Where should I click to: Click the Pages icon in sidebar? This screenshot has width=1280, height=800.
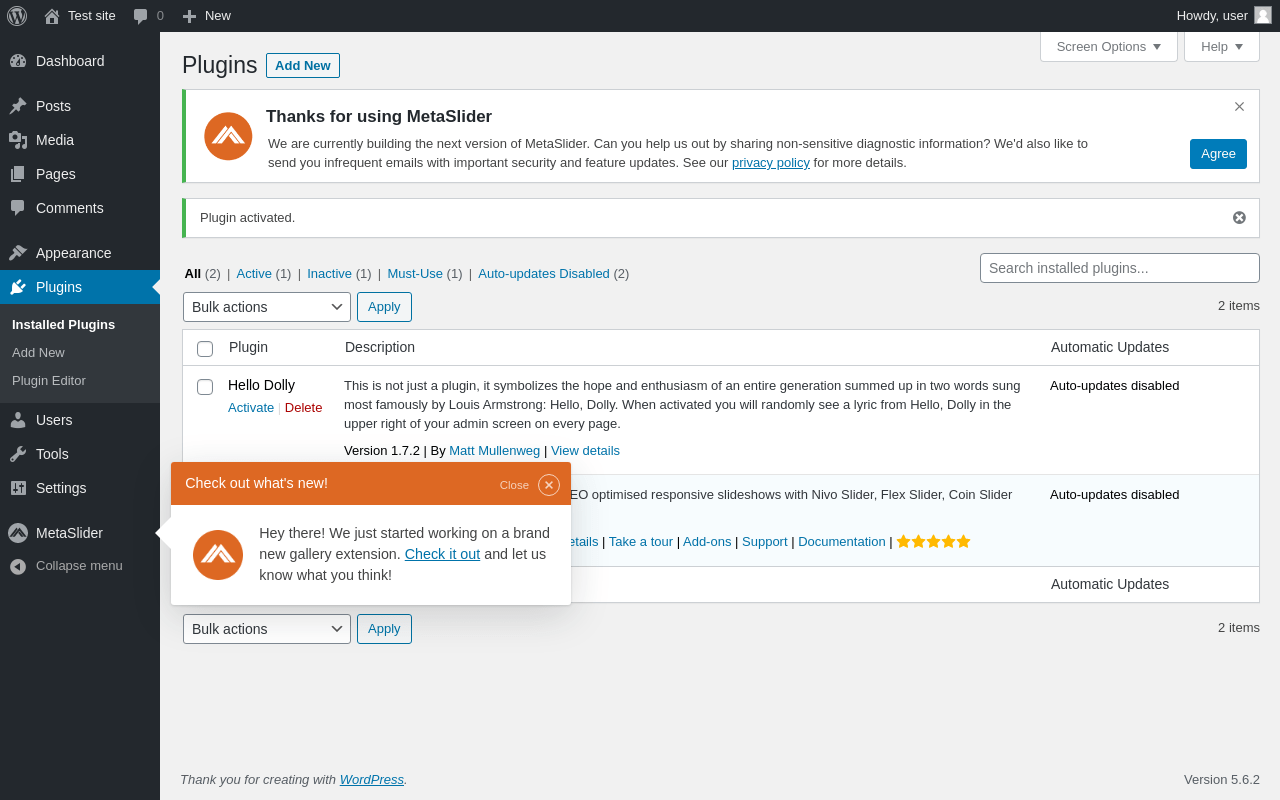(x=18, y=174)
